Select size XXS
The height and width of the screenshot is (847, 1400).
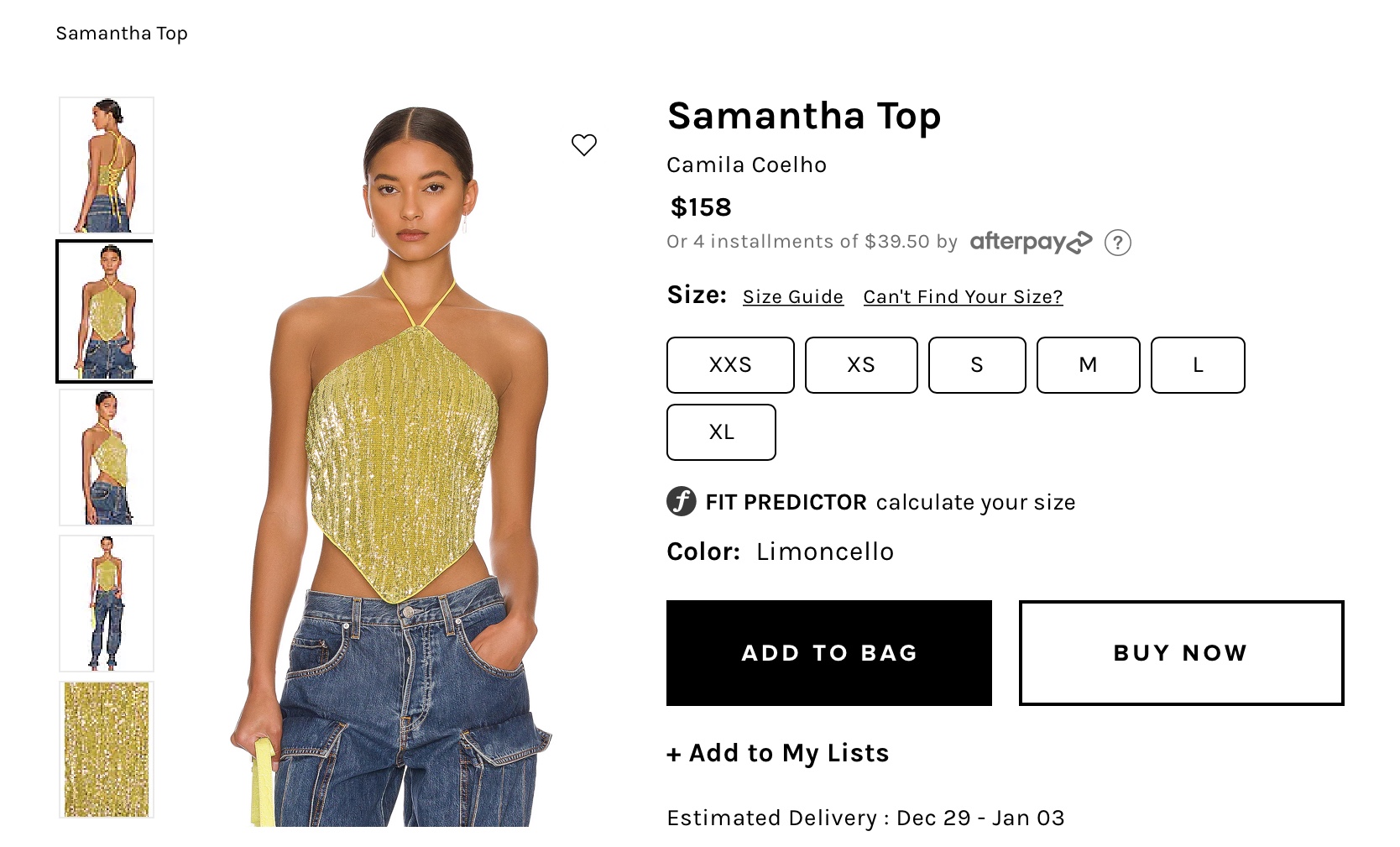[x=730, y=365]
